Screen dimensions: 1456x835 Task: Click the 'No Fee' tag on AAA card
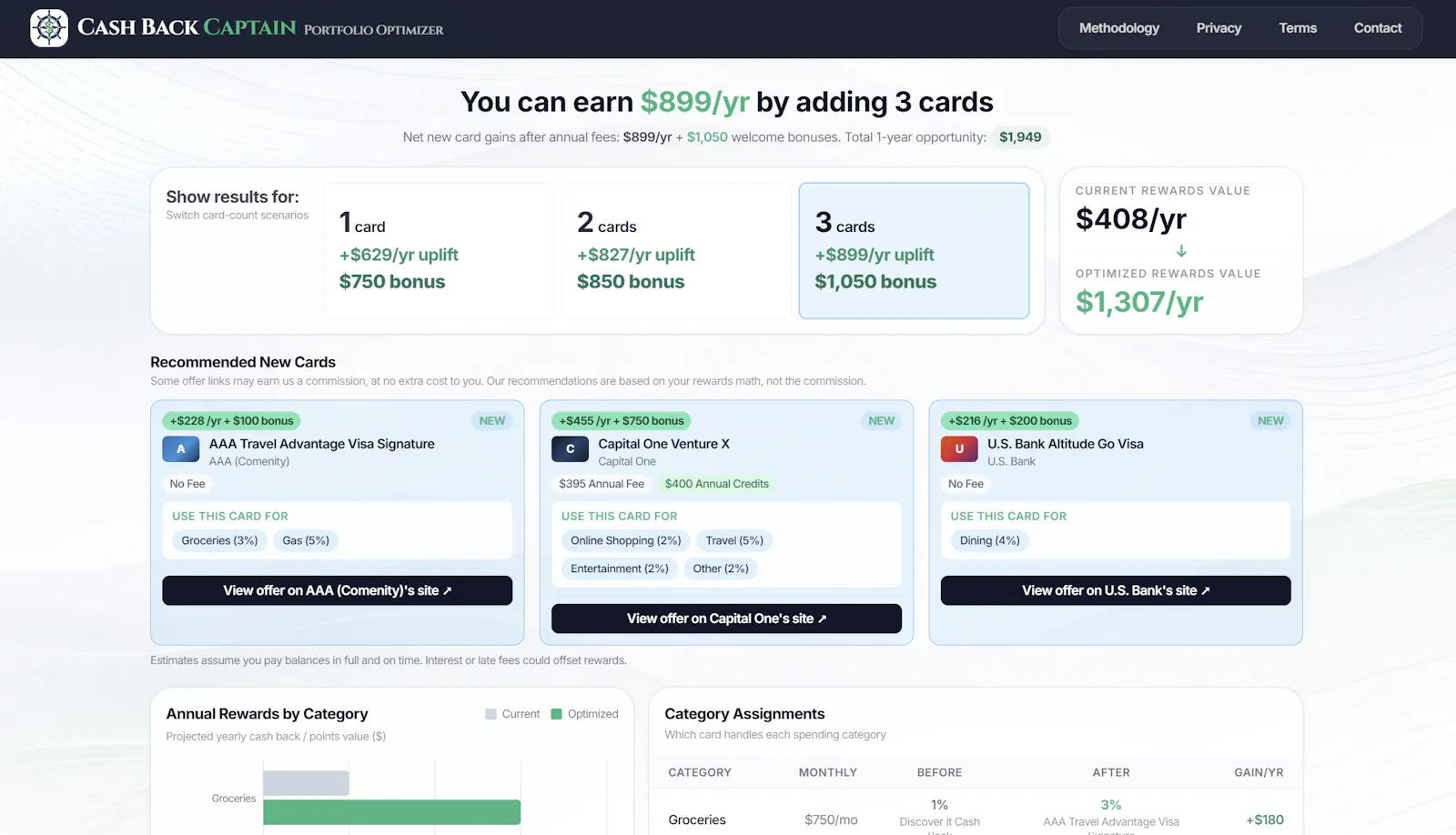[x=187, y=484]
